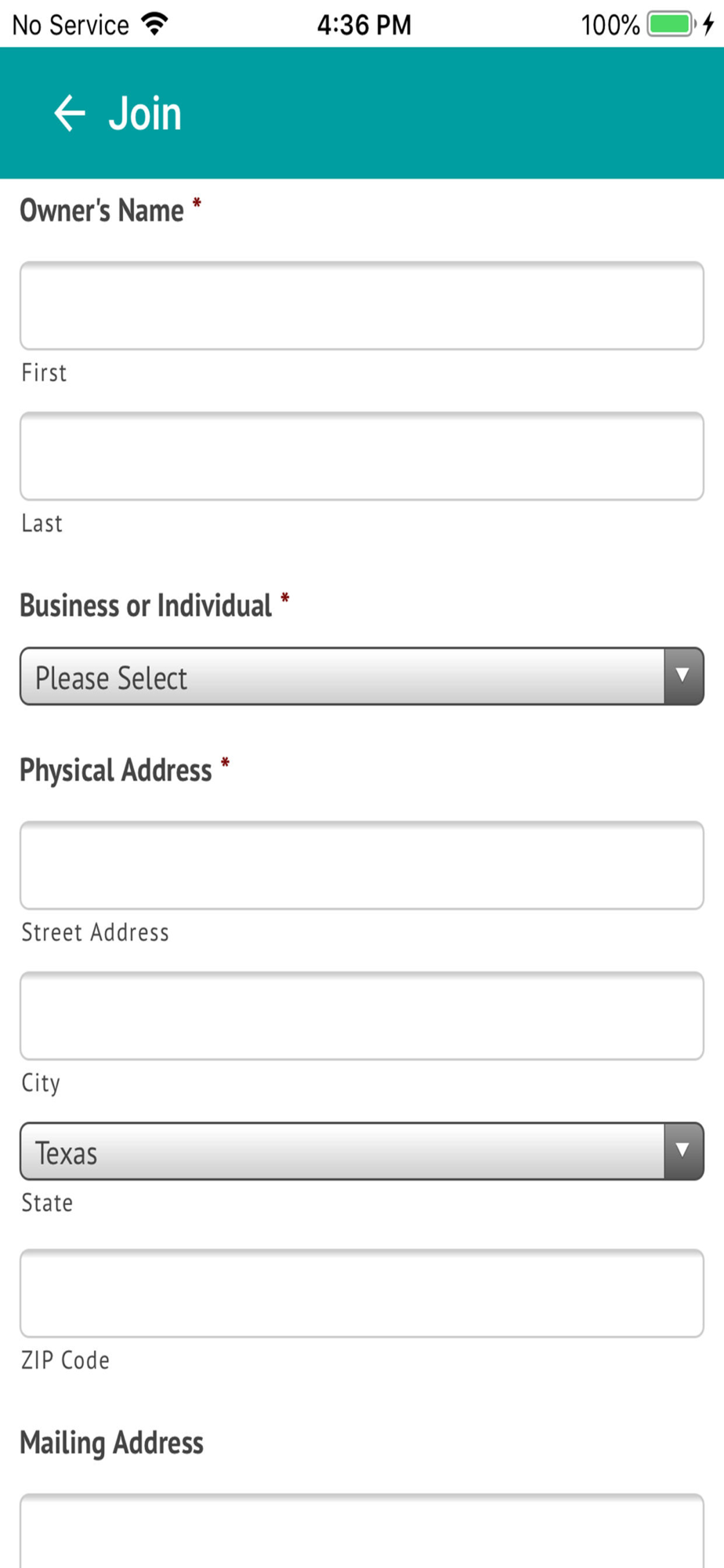
Task: Open the Please Select combo box
Action: pos(342,677)
